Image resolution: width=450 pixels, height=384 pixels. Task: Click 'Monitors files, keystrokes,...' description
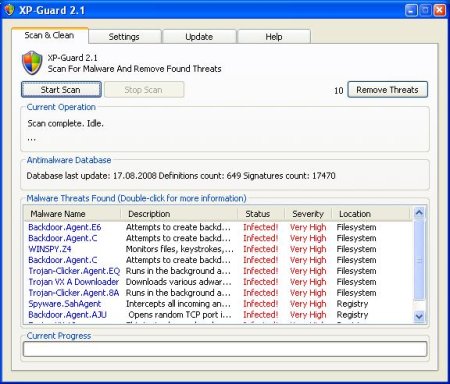pos(180,249)
